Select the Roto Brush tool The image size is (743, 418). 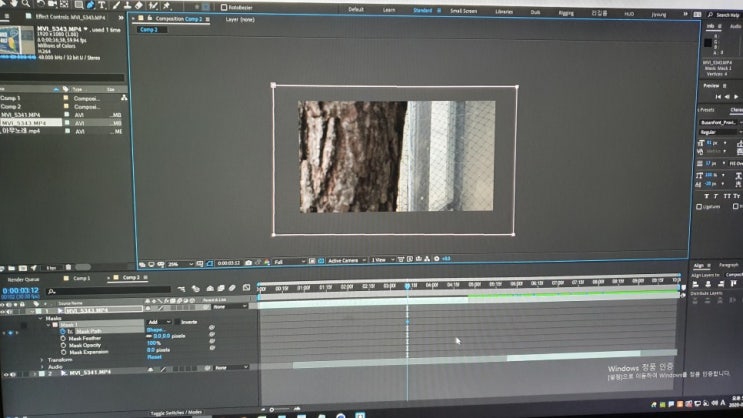tap(153, 6)
